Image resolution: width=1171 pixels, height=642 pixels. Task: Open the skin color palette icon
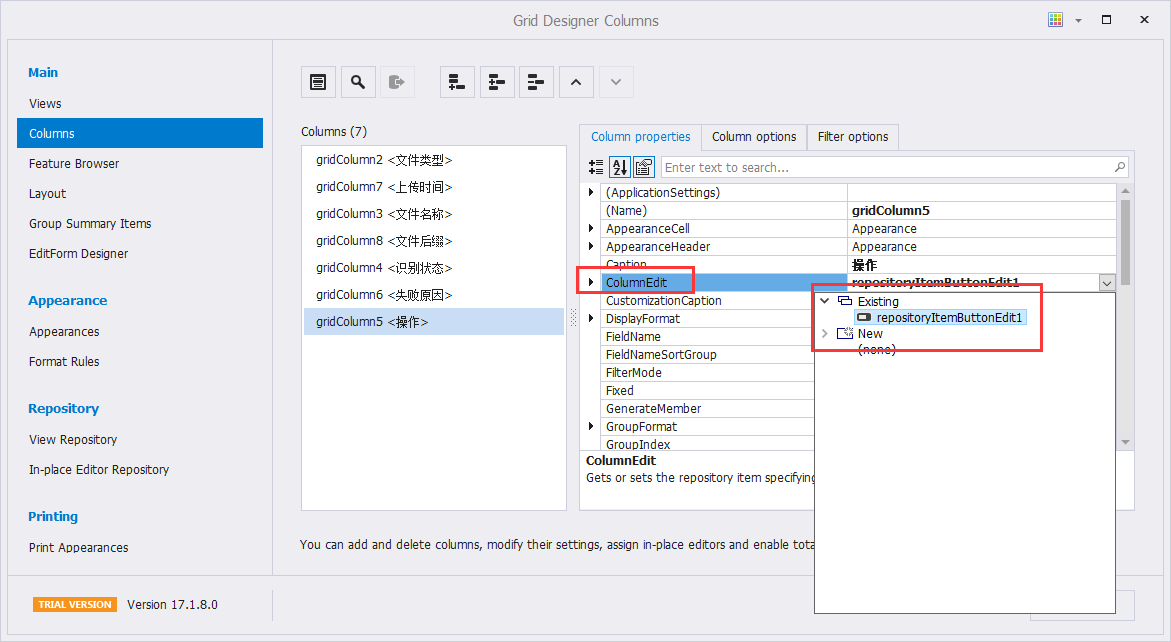(x=1055, y=20)
